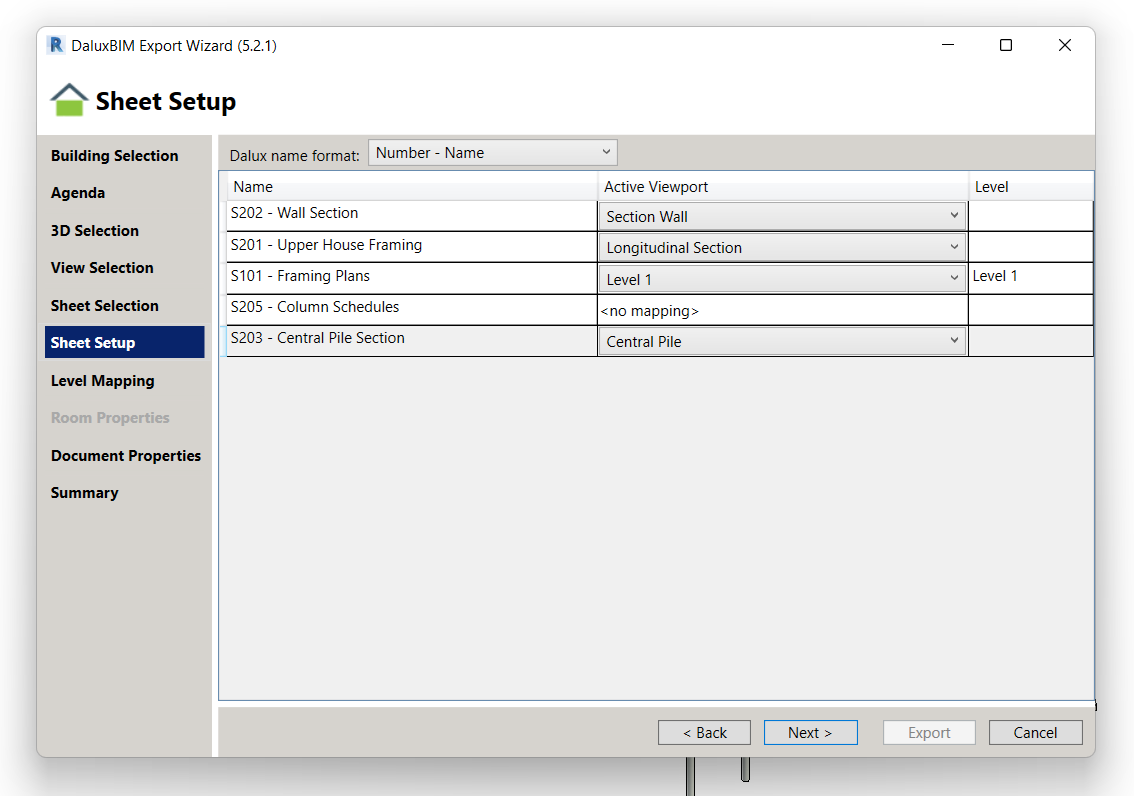Viewport: 1134px width, 796px height.
Task: Select the Sheet Selection step
Action: click(x=105, y=306)
